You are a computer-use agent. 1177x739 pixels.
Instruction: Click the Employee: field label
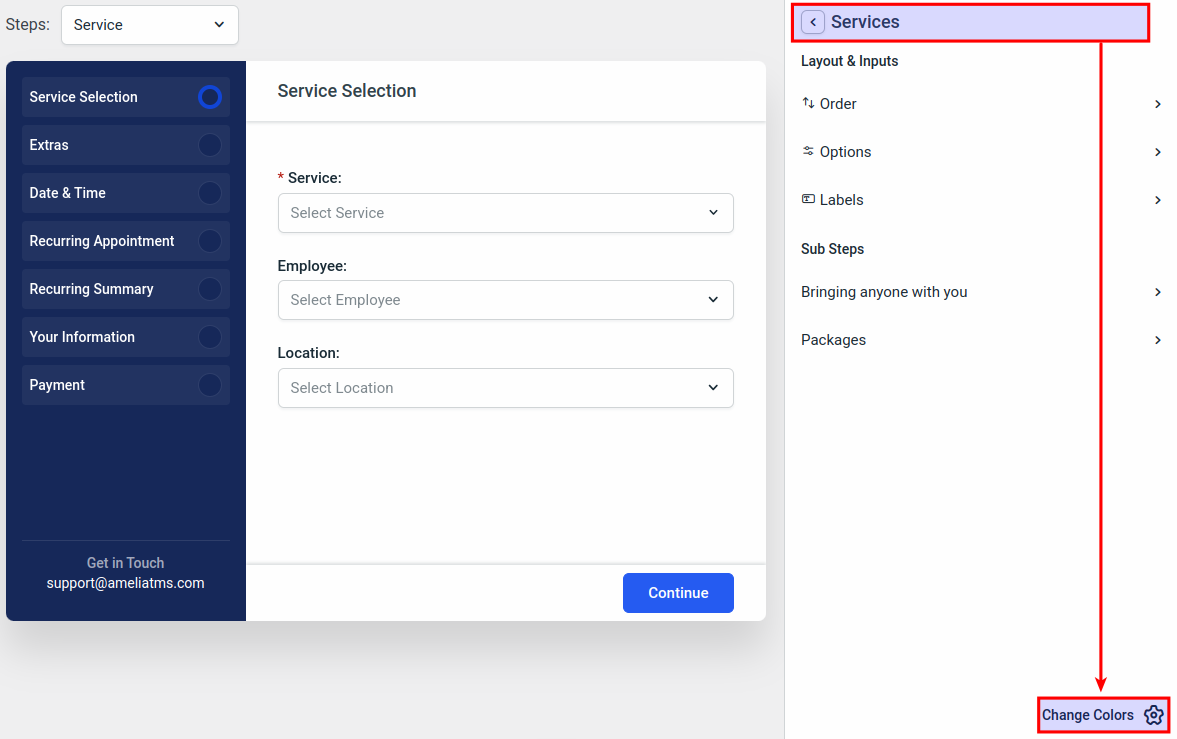[312, 266]
